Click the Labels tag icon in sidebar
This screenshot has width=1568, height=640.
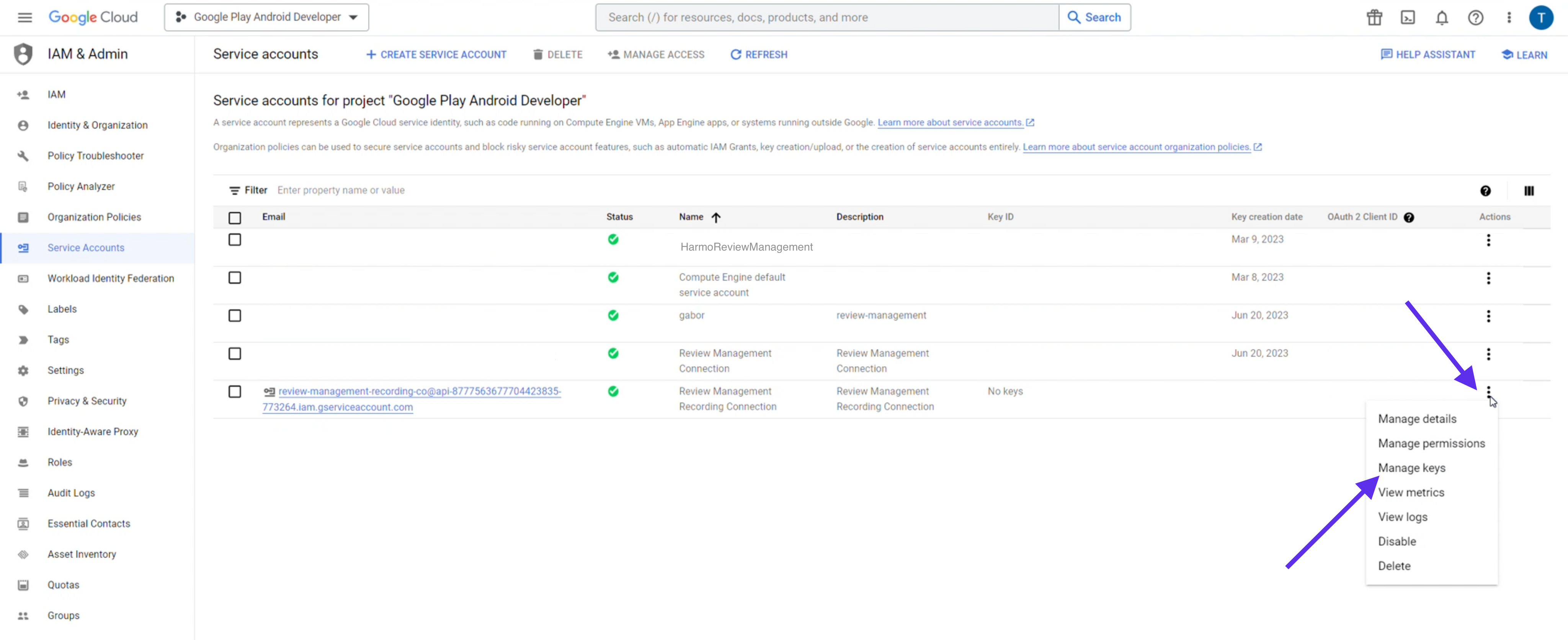[x=23, y=309]
